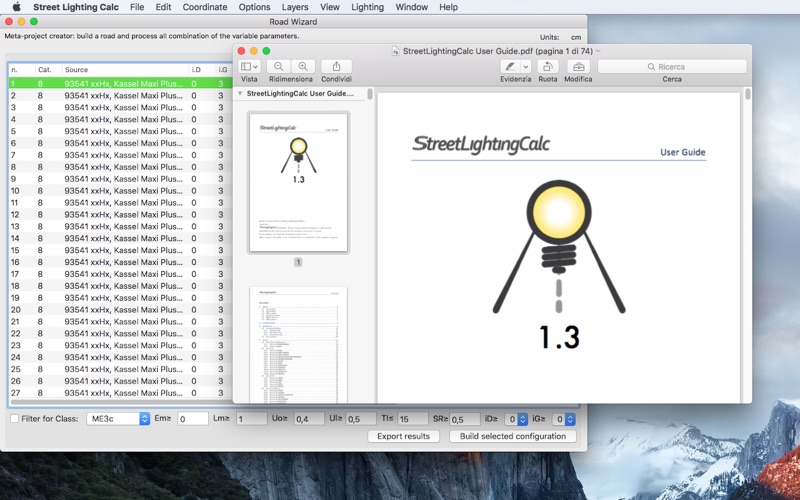The image size is (800, 500).
Task: Click the Ruota rotate icon
Action: [x=547, y=66]
